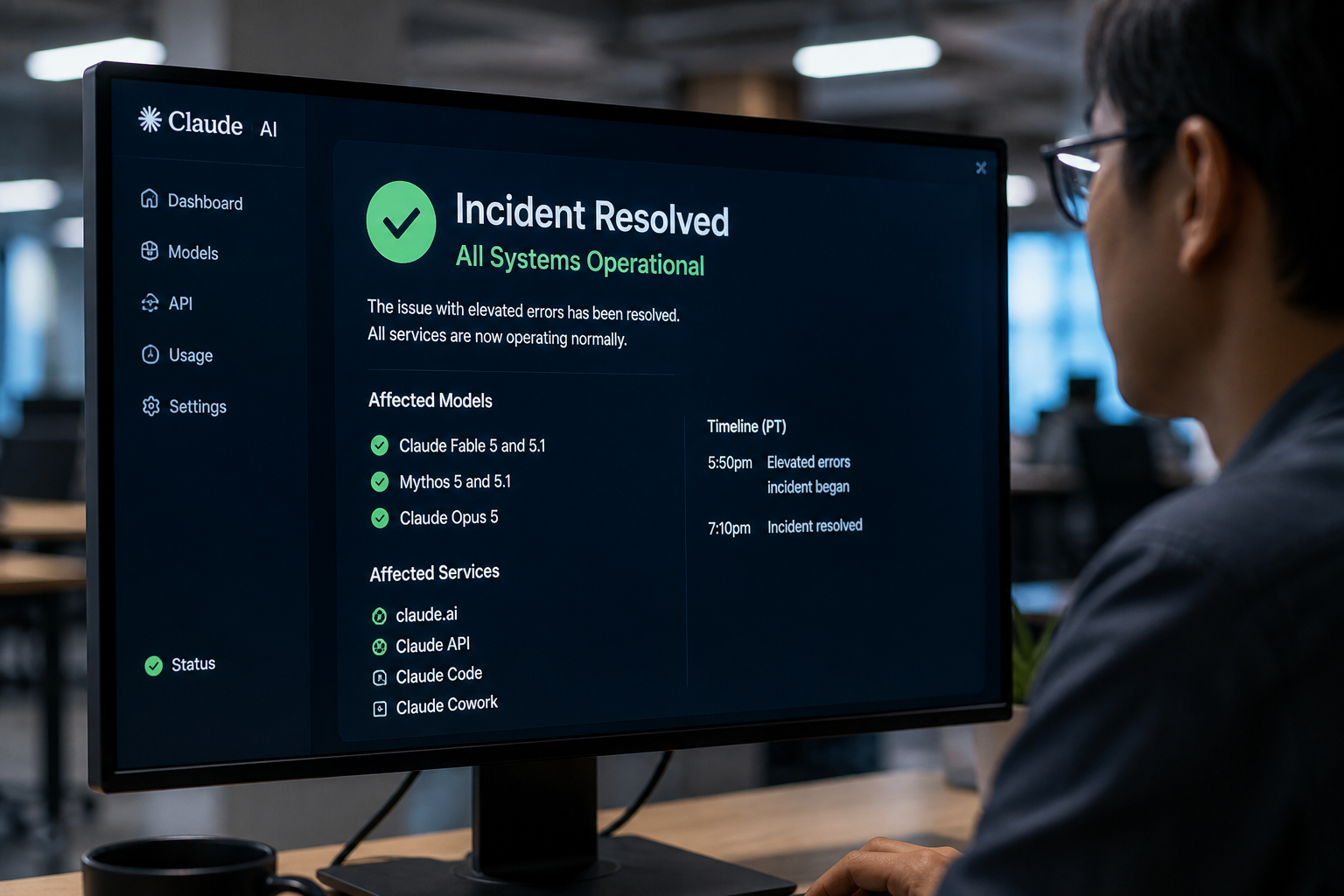Open Settings from the sidebar
The image size is (1344, 896).
coord(185,406)
